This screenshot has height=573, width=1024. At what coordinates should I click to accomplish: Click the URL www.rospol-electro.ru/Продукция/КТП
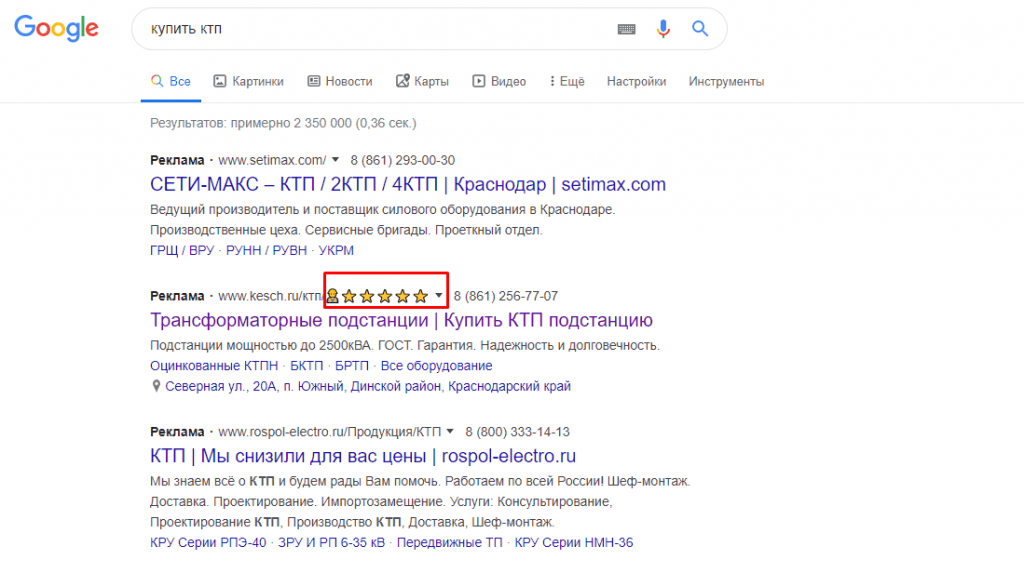point(330,432)
